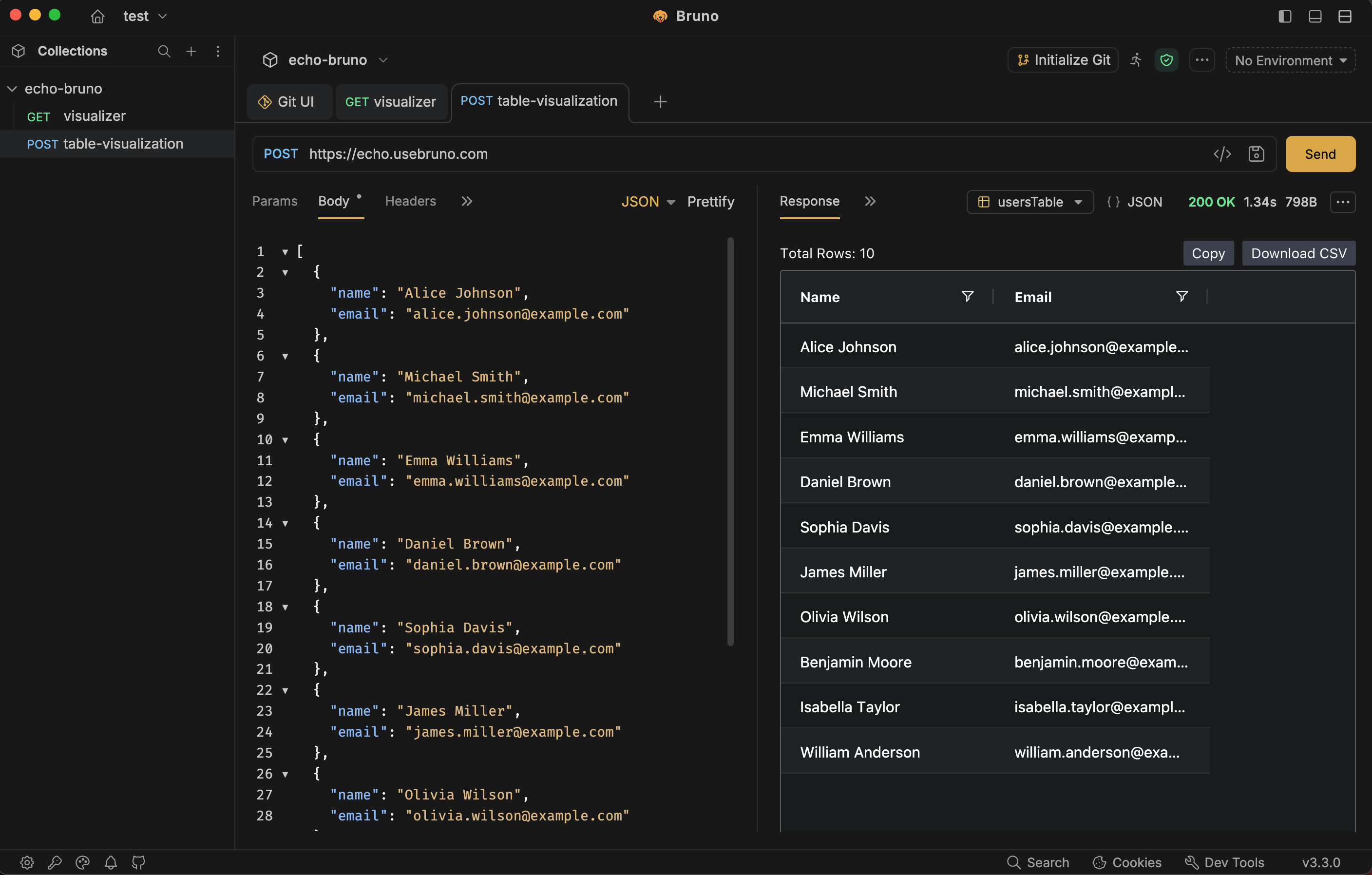This screenshot has width=1372, height=875.
Task: Filter the Name column
Action: pos(968,296)
